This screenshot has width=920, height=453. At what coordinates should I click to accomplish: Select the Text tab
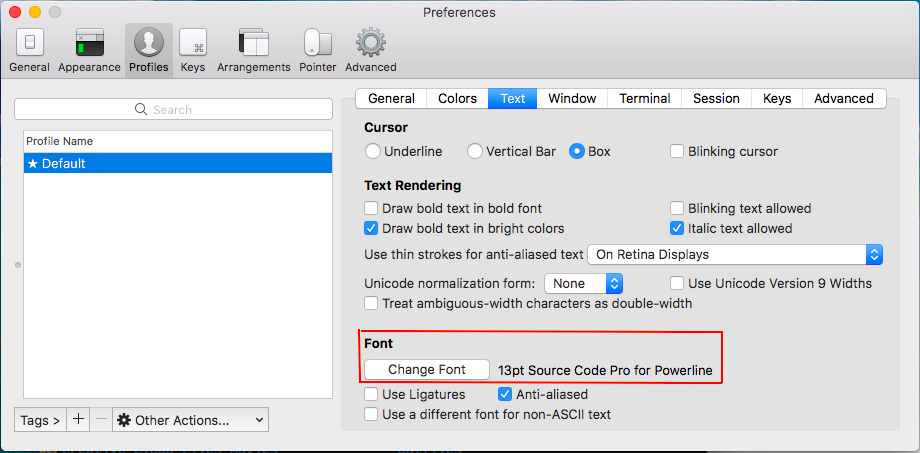tap(513, 99)
